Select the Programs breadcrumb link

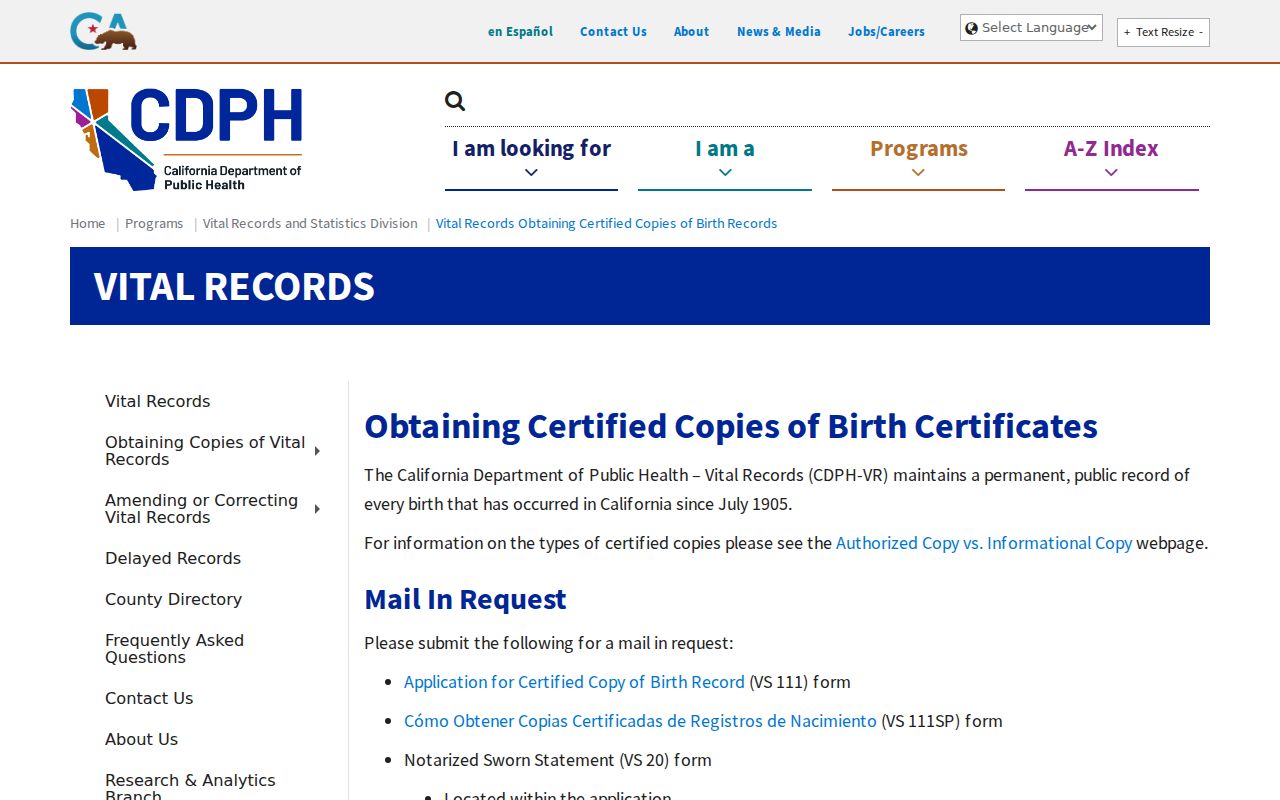pyautogui.click(x=154, y=223)
